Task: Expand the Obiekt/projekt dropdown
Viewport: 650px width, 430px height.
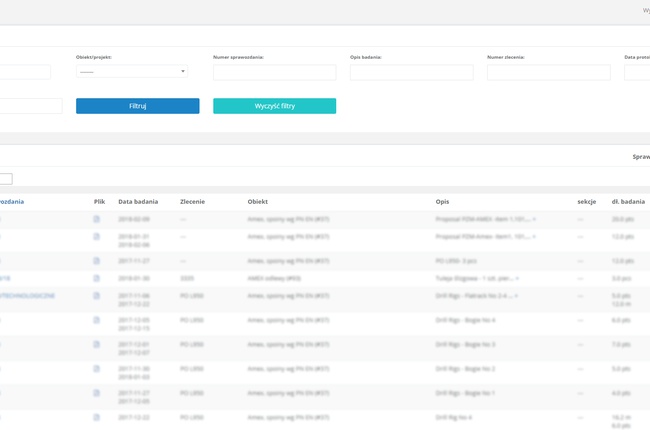Action: 132,72
